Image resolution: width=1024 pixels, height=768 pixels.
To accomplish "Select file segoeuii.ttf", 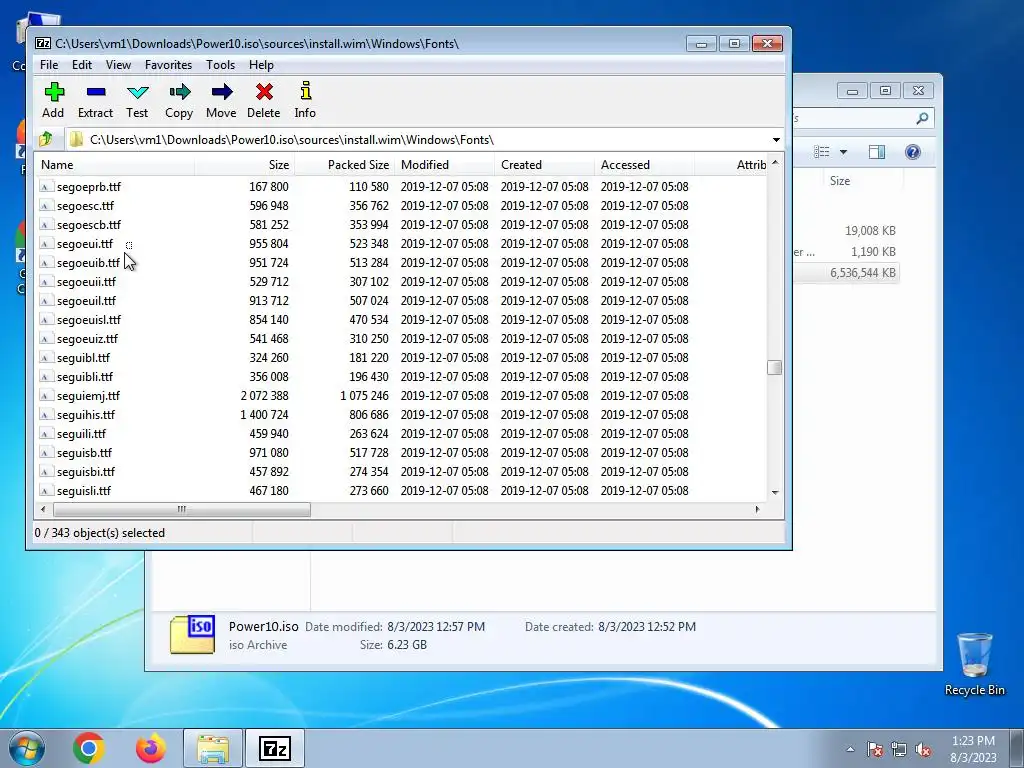I will click(x=86, y=281).
